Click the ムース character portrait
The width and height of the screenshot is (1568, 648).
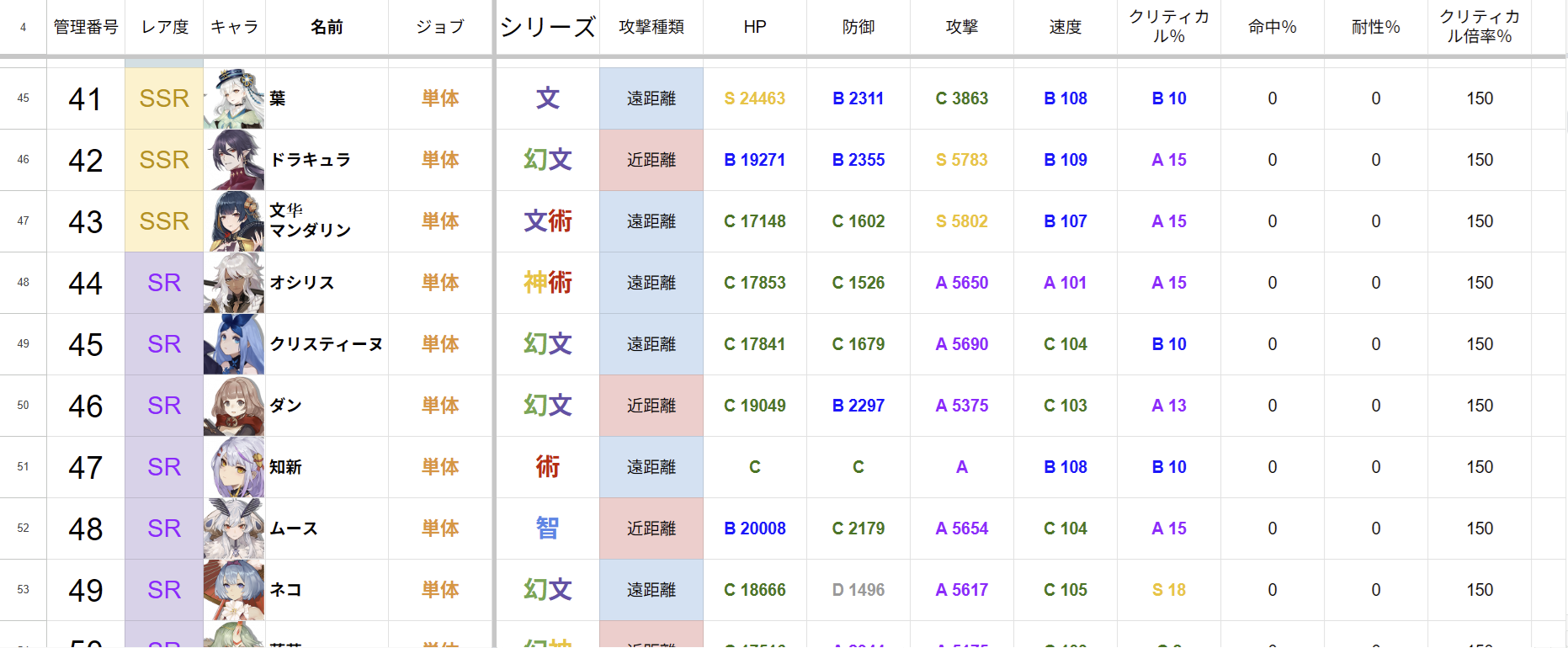coord(234,528)
